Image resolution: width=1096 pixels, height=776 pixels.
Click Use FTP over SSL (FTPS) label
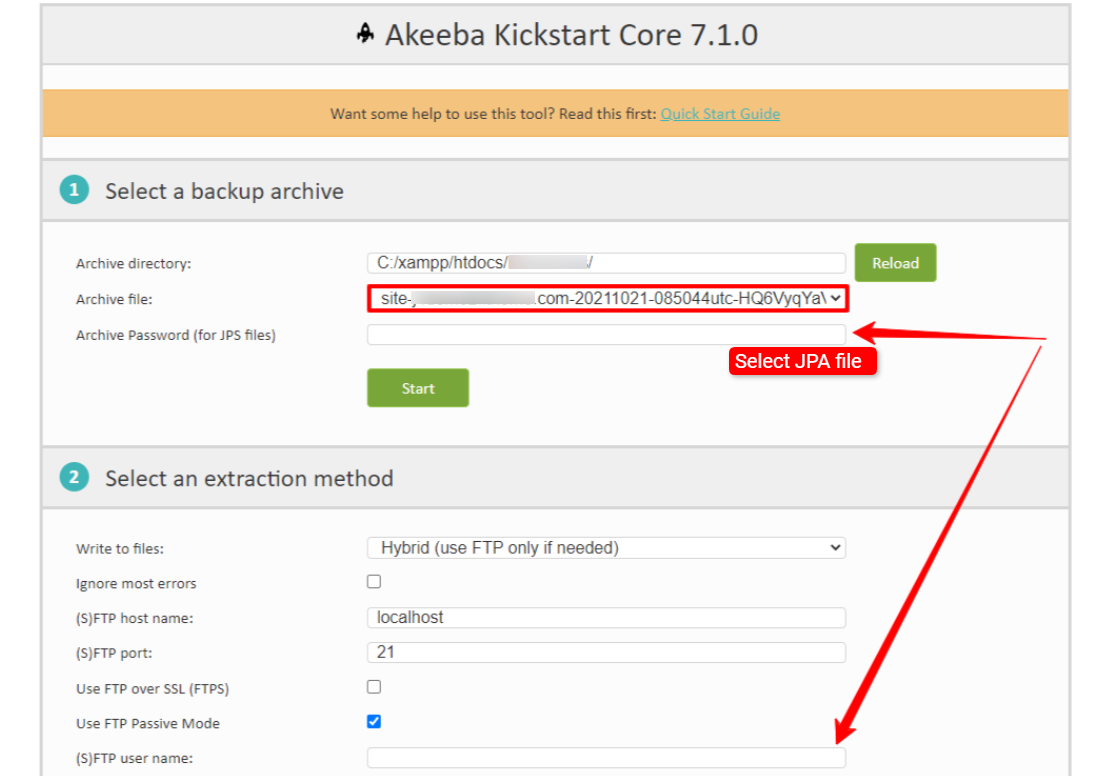(152, 689)
